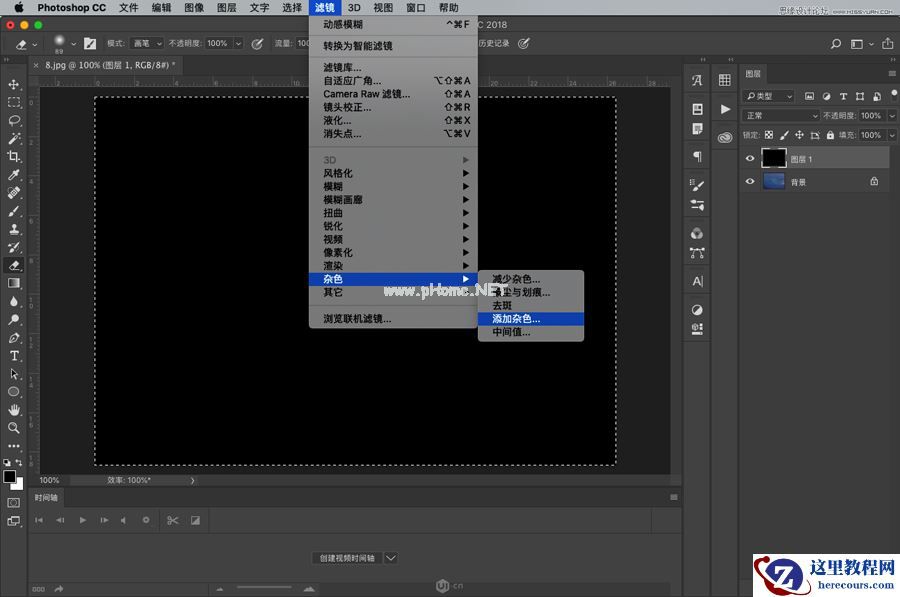The height and width of the screenshot is (597, 900).
Task: Expand the 模式 画笔 dropdown in options bar
Action: point(147,44)
